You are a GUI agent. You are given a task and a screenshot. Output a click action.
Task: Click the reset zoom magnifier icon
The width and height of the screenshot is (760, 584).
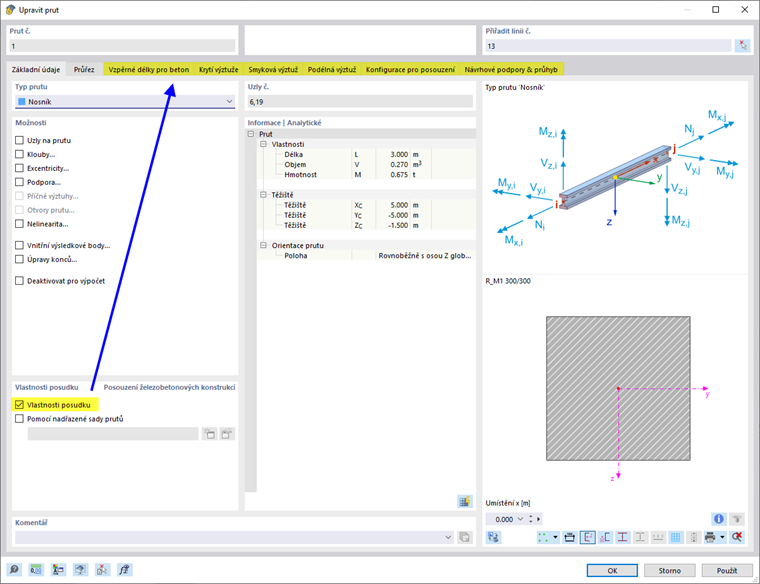coord(737,537)
